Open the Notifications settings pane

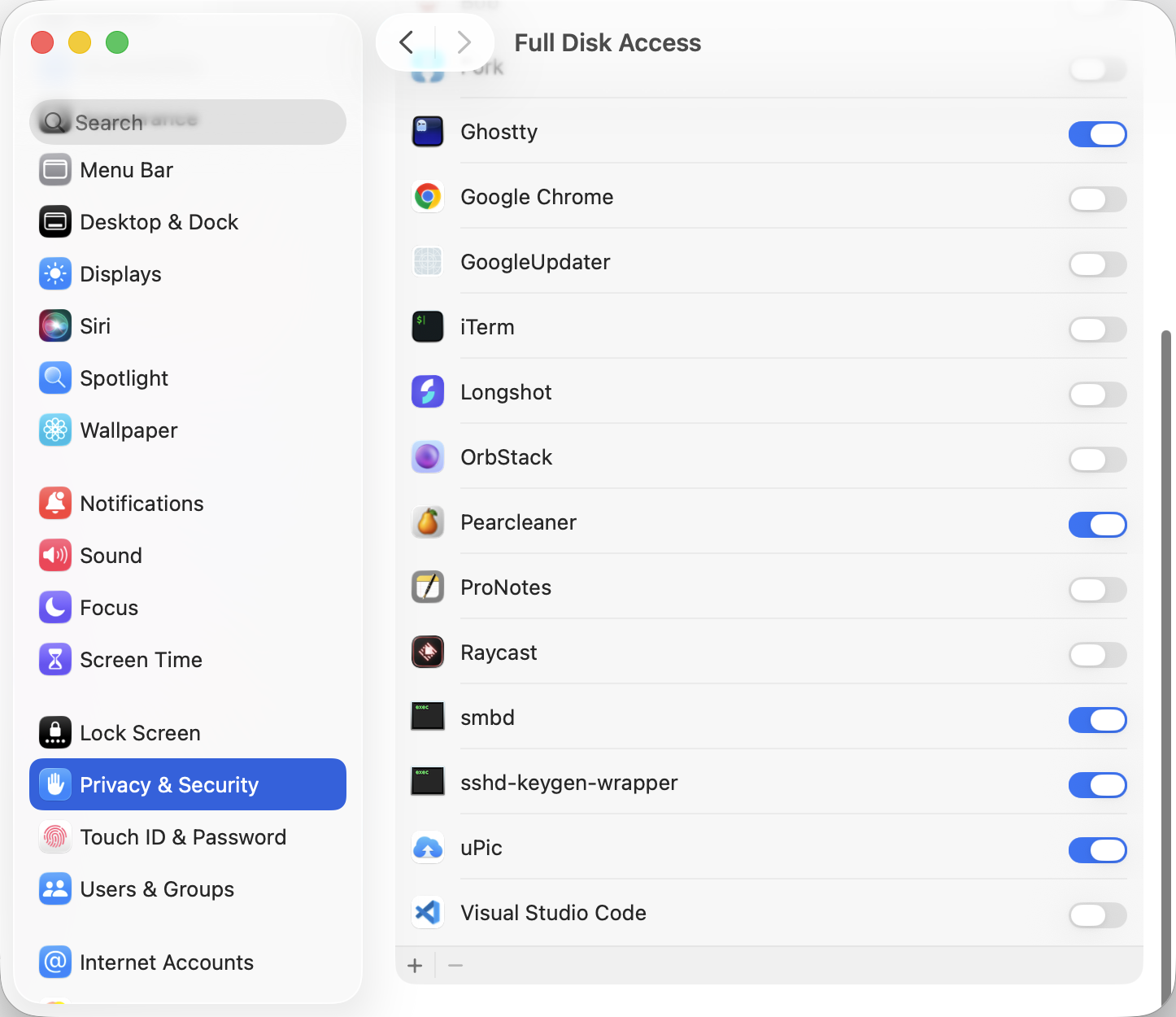(x=142, y=504)
